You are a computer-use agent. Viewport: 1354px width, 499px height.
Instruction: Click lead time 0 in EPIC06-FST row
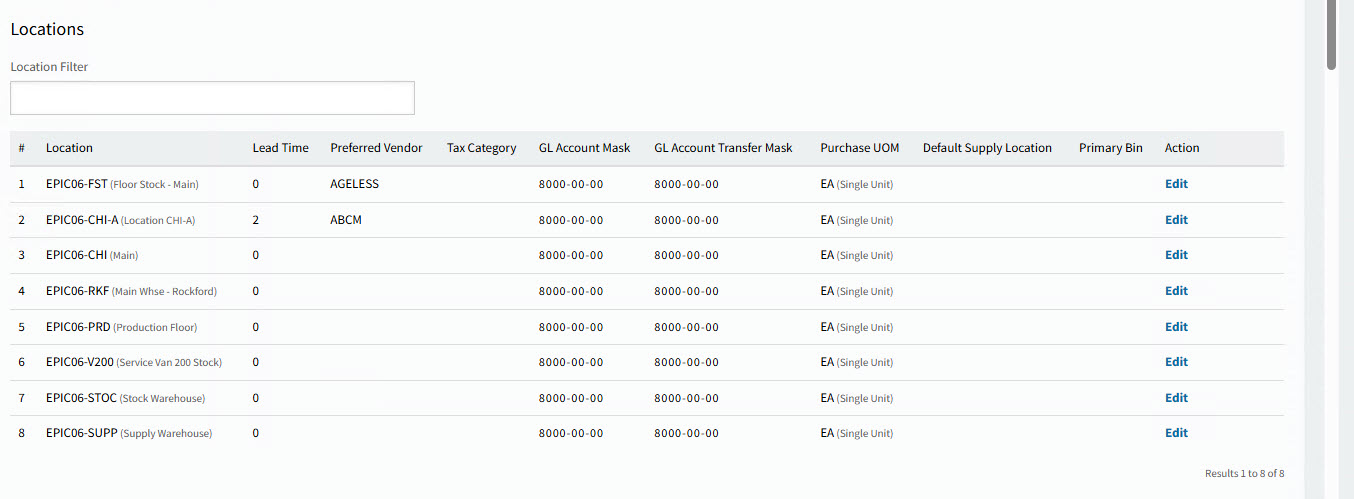coord(256,184)
